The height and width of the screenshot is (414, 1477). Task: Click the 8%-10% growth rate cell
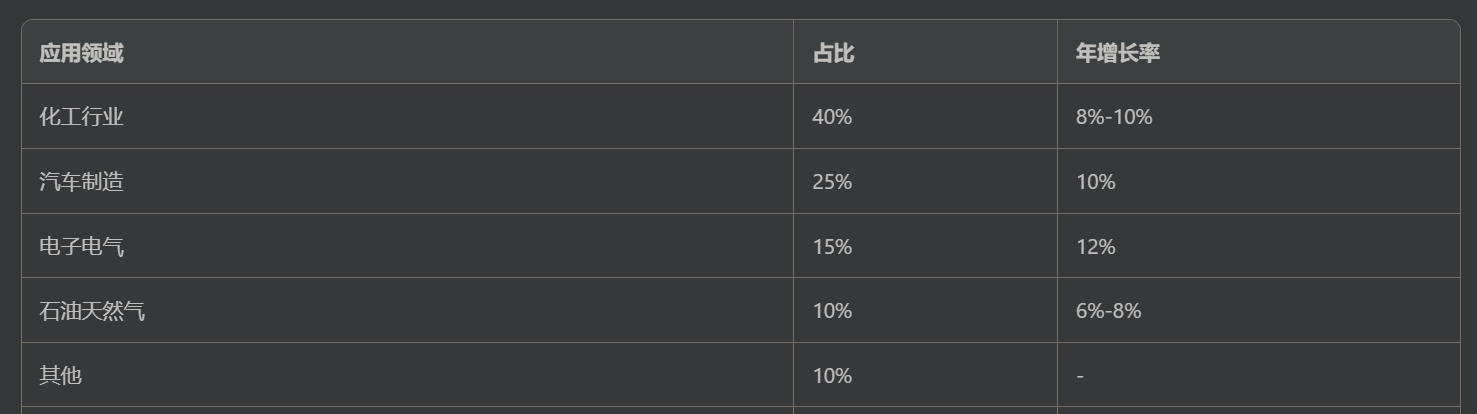point(1259,117)
